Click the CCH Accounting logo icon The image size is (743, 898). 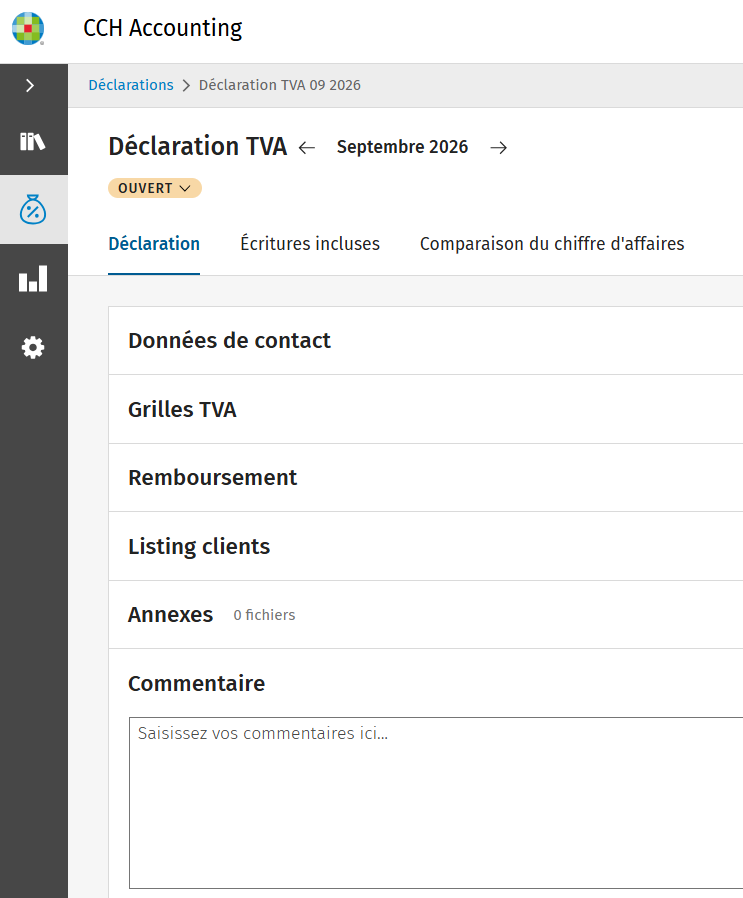point(28,28)
